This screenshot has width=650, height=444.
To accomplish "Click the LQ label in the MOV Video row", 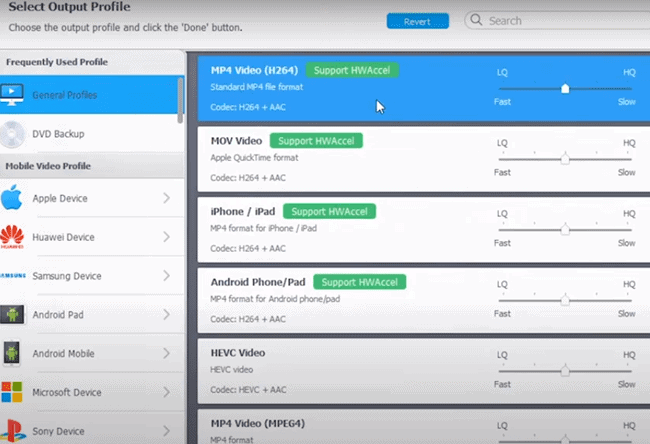I will (x=502, y=143).
